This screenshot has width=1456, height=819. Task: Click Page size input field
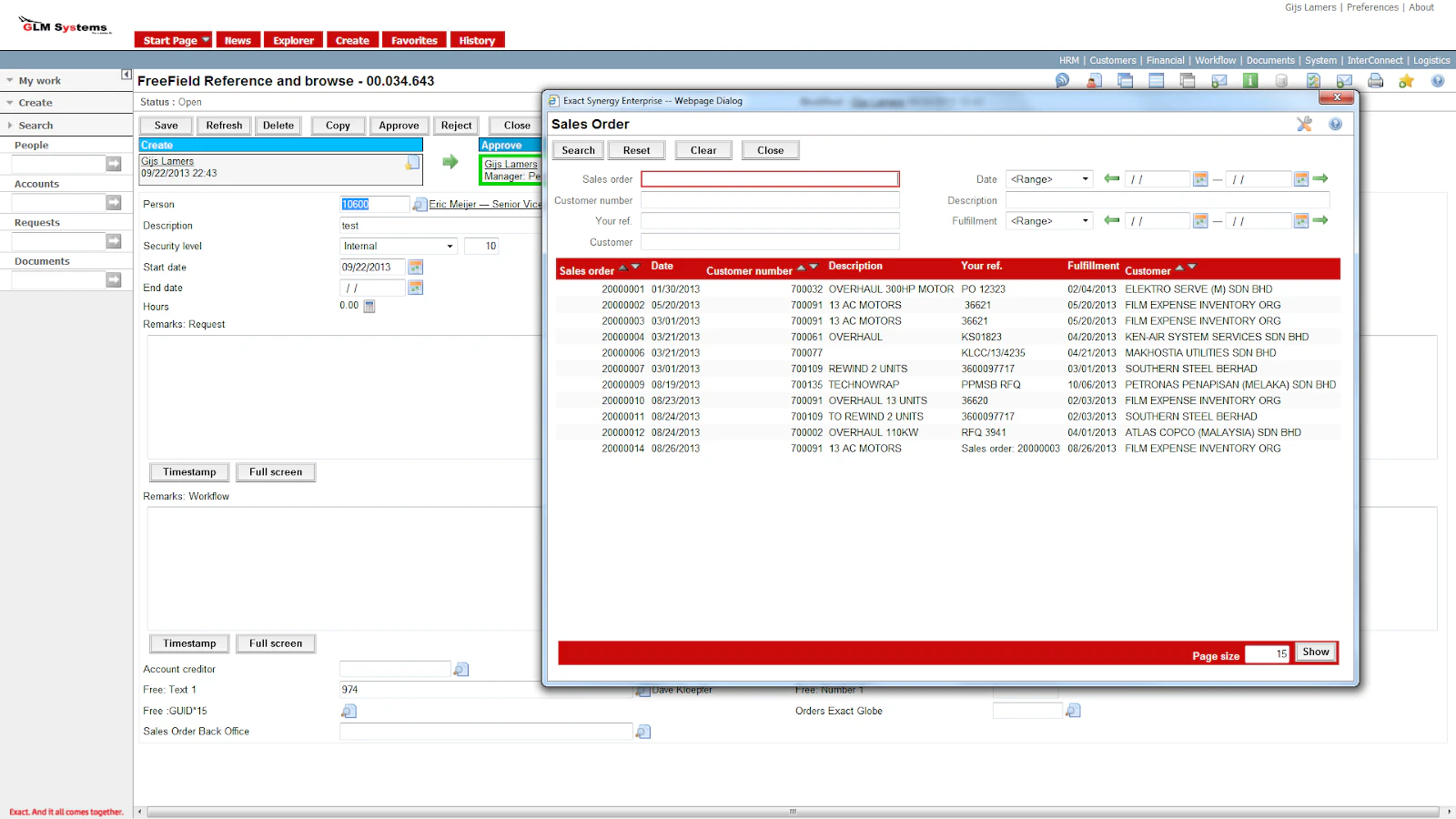coord(1267,653)
